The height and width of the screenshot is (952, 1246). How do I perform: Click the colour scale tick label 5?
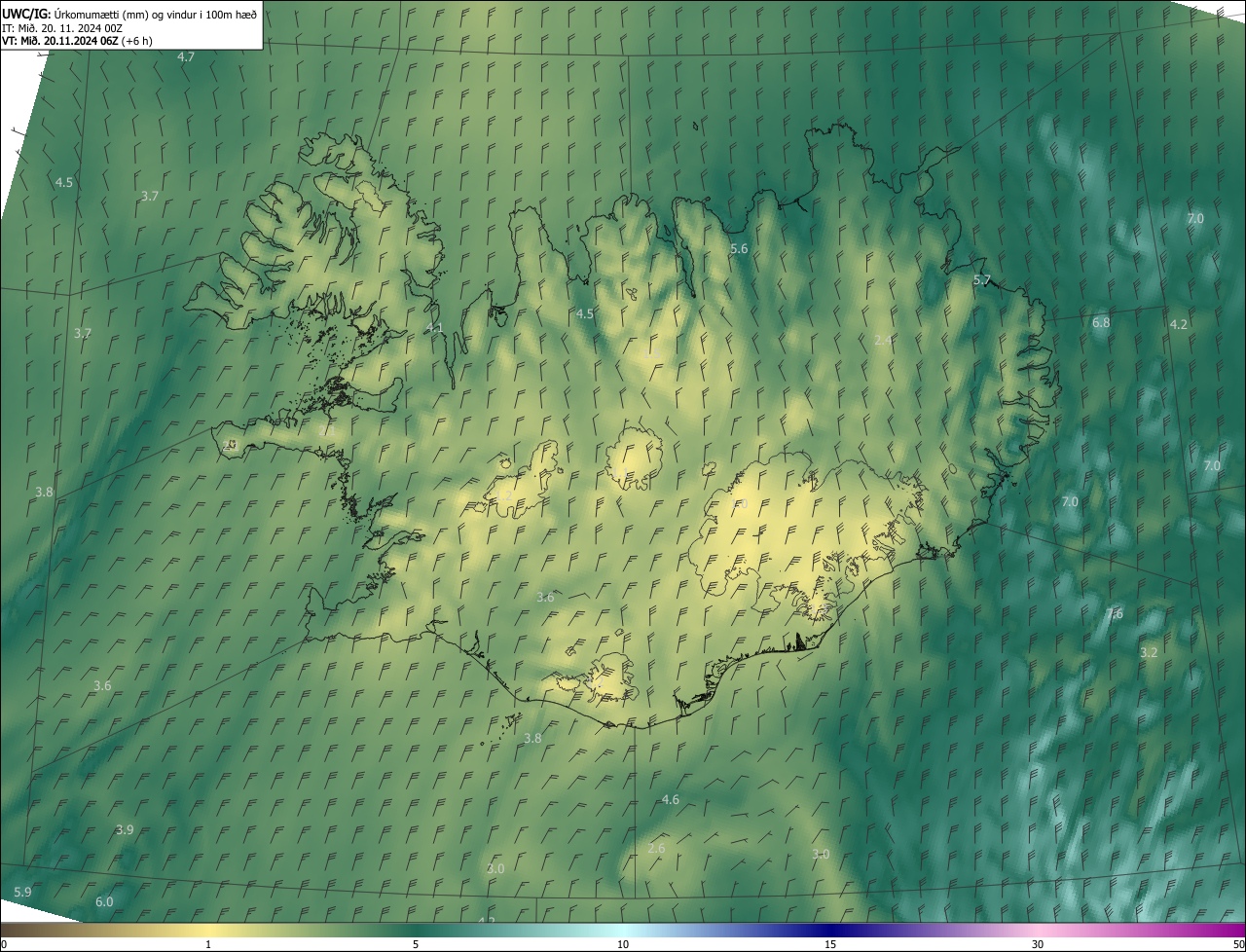tap(416, 945)
